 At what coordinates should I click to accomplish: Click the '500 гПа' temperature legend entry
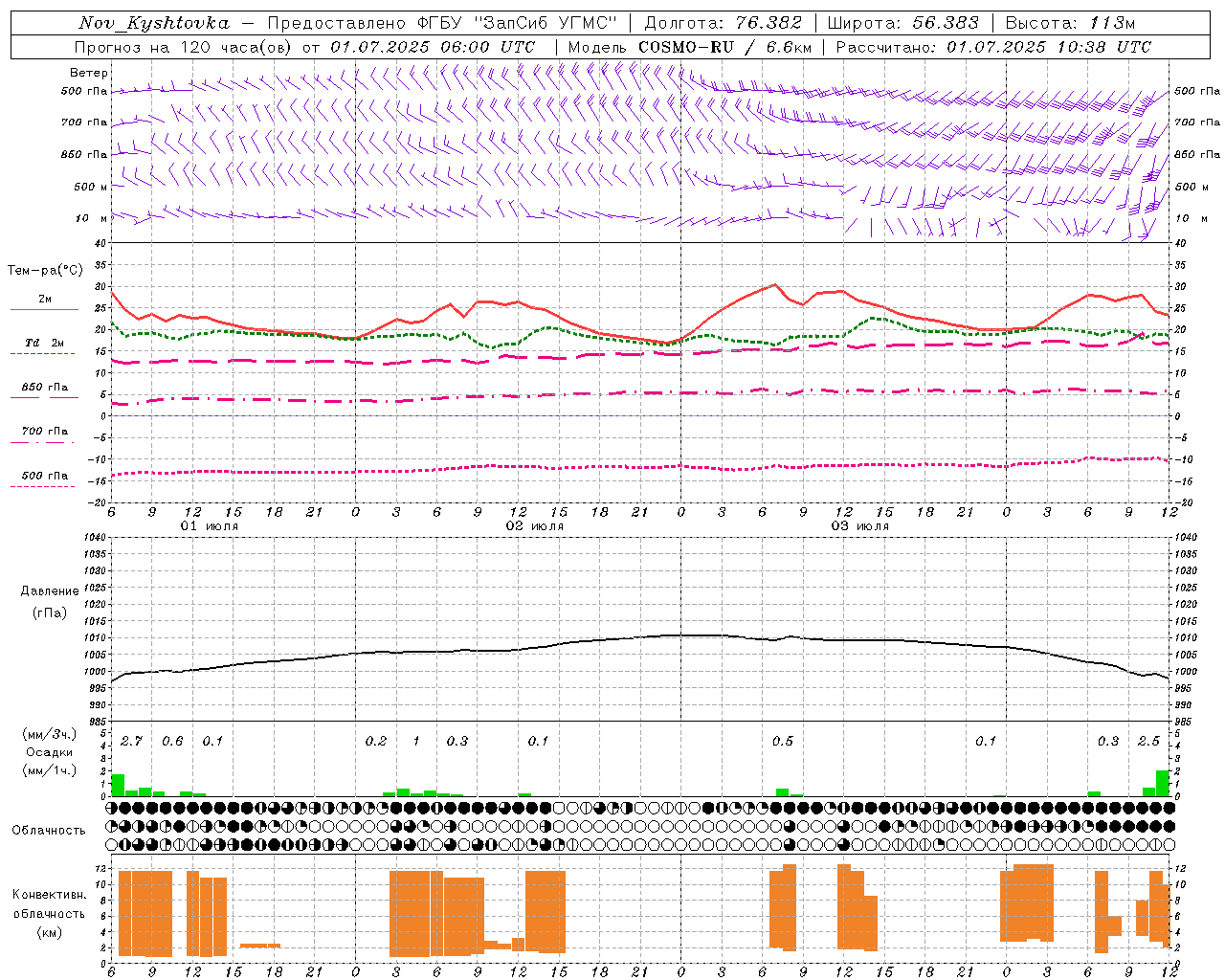coord(45,476)
